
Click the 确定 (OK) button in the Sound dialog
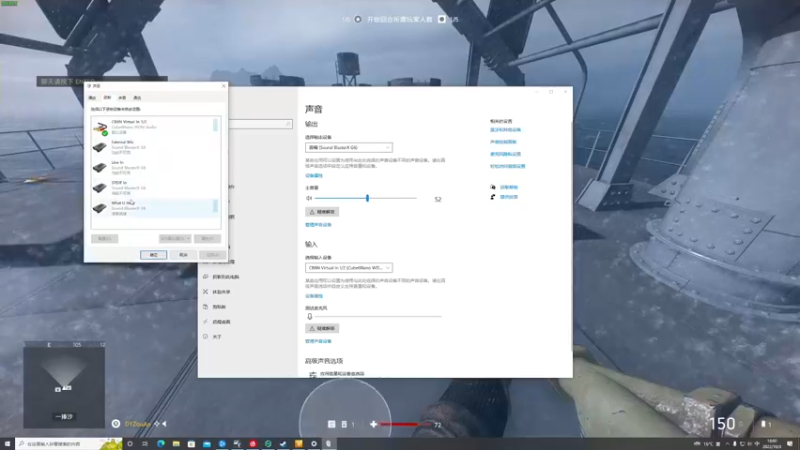[154, 255]
